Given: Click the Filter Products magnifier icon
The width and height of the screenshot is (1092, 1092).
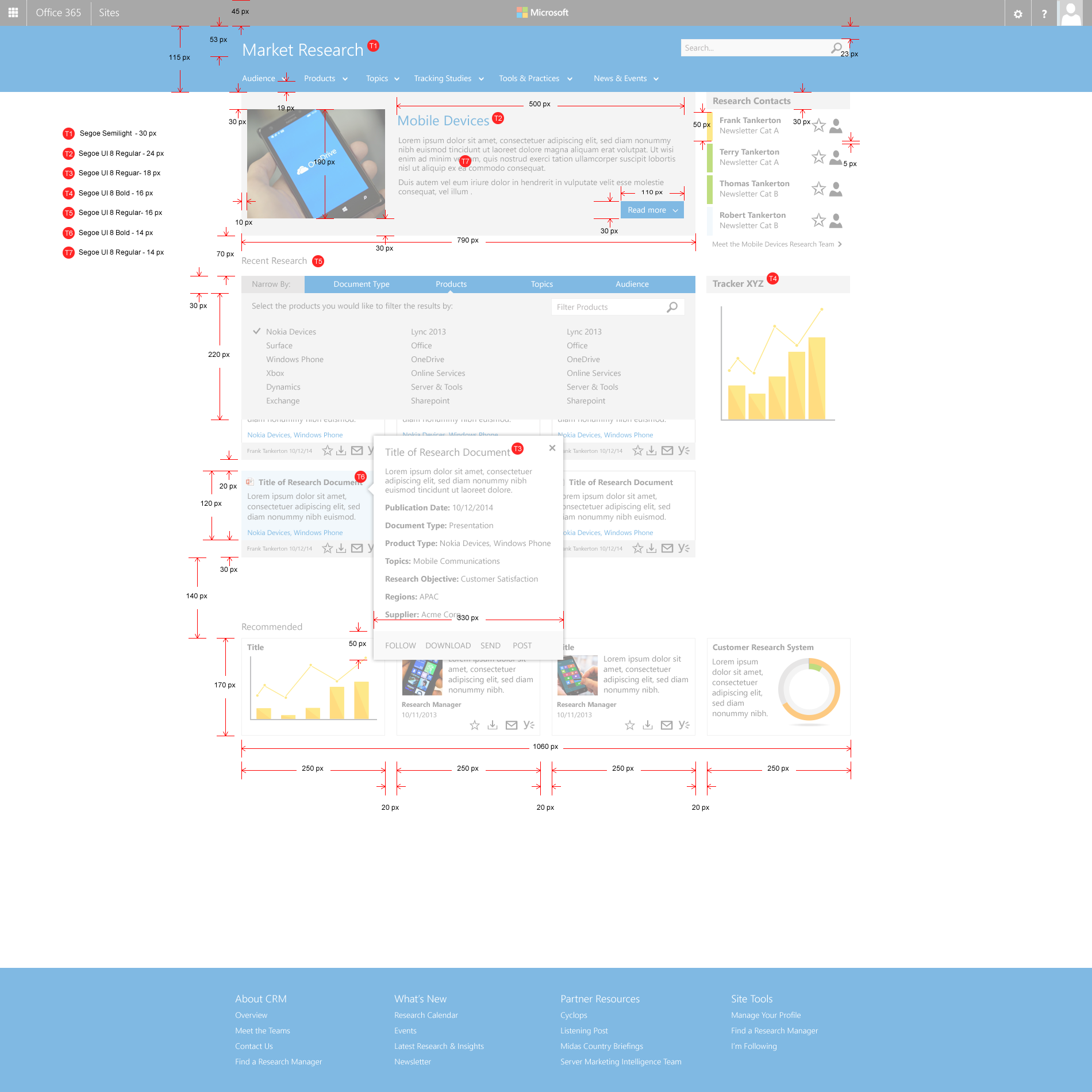Looking at the screenshot, I should [672, 307].
